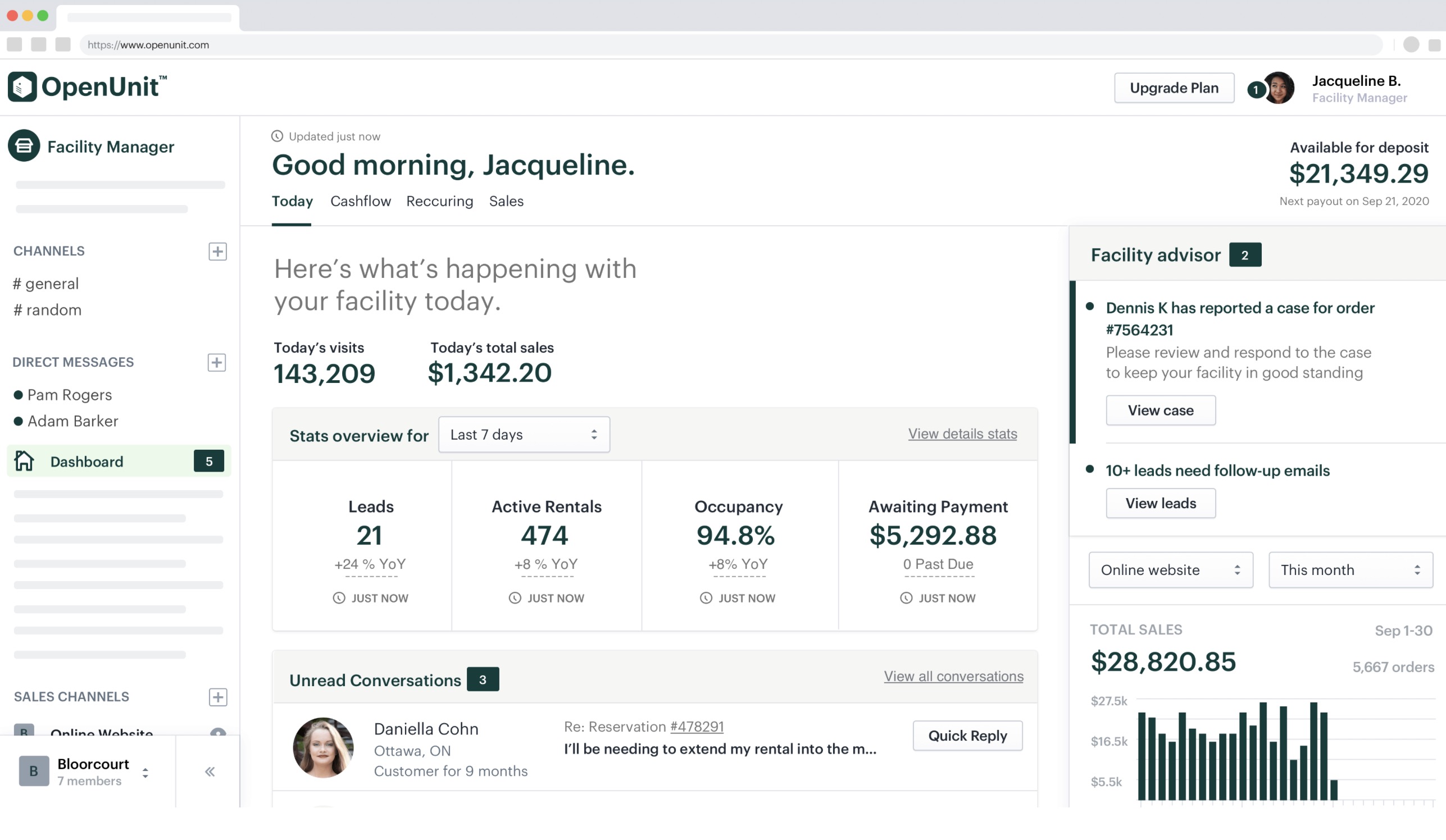The height and width of the screenshot is (840, 1446).
Task: Click the Dashboard home icon
Action: coord(24,461)
